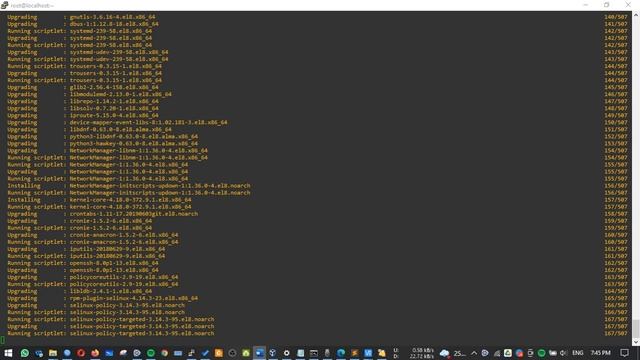Select the active highlighted taskbar app
The height and width of the screenshot is (360, 640).
point(260,353)
